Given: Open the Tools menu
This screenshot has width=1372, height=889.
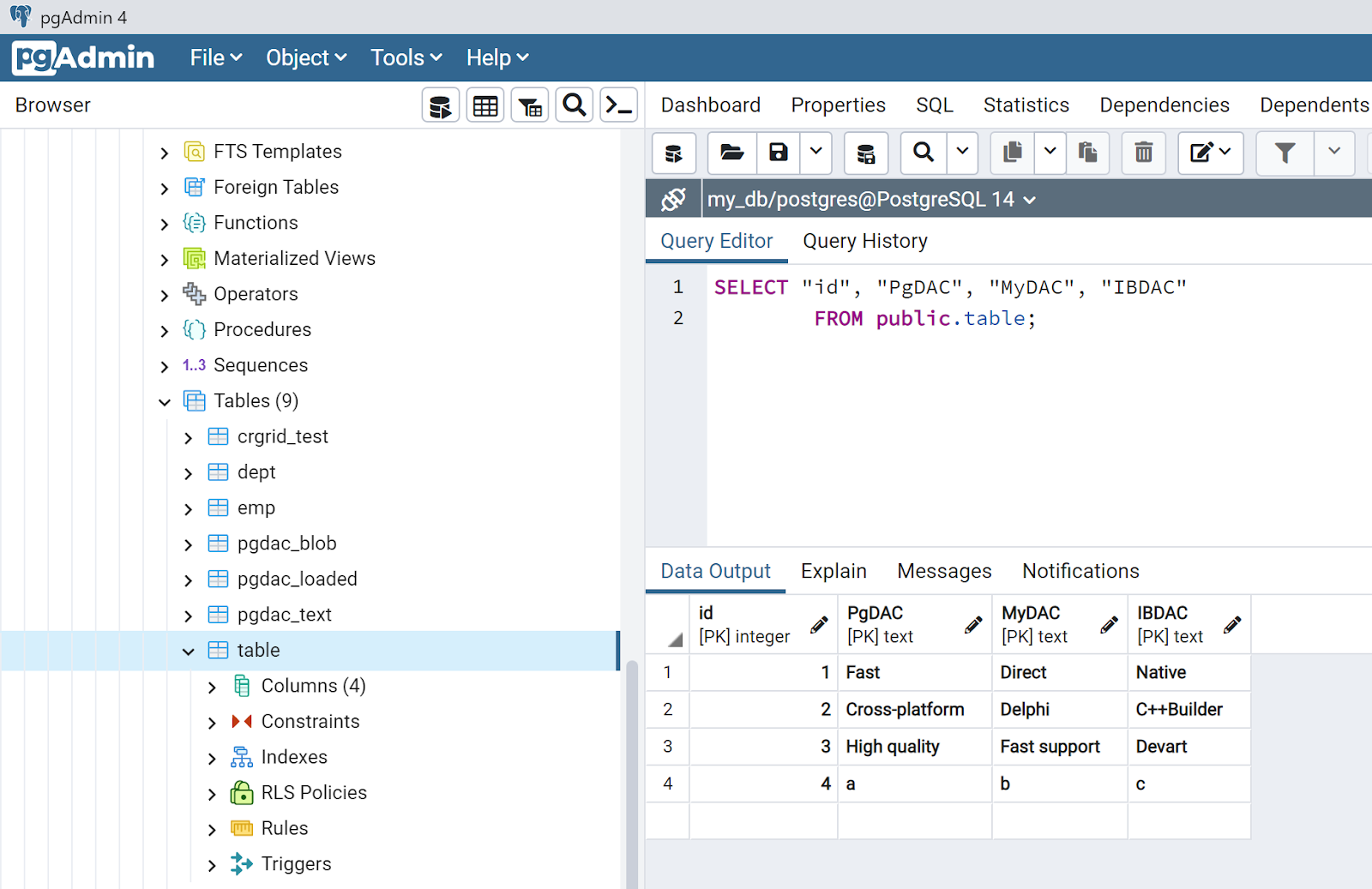Looking at the screenshot, I should (x=406, y=57).
